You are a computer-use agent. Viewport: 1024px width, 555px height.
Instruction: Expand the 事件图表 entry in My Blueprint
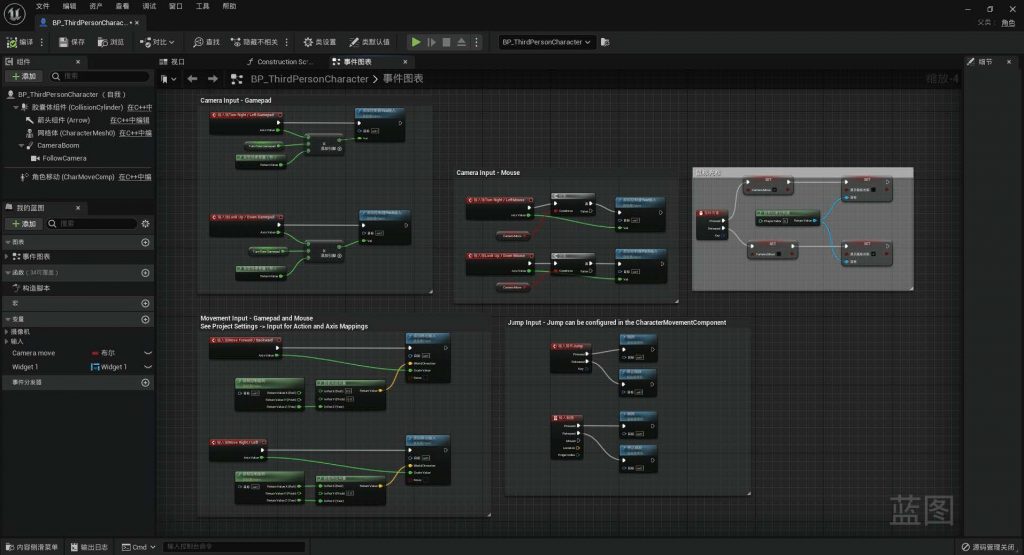pos(7,257)
